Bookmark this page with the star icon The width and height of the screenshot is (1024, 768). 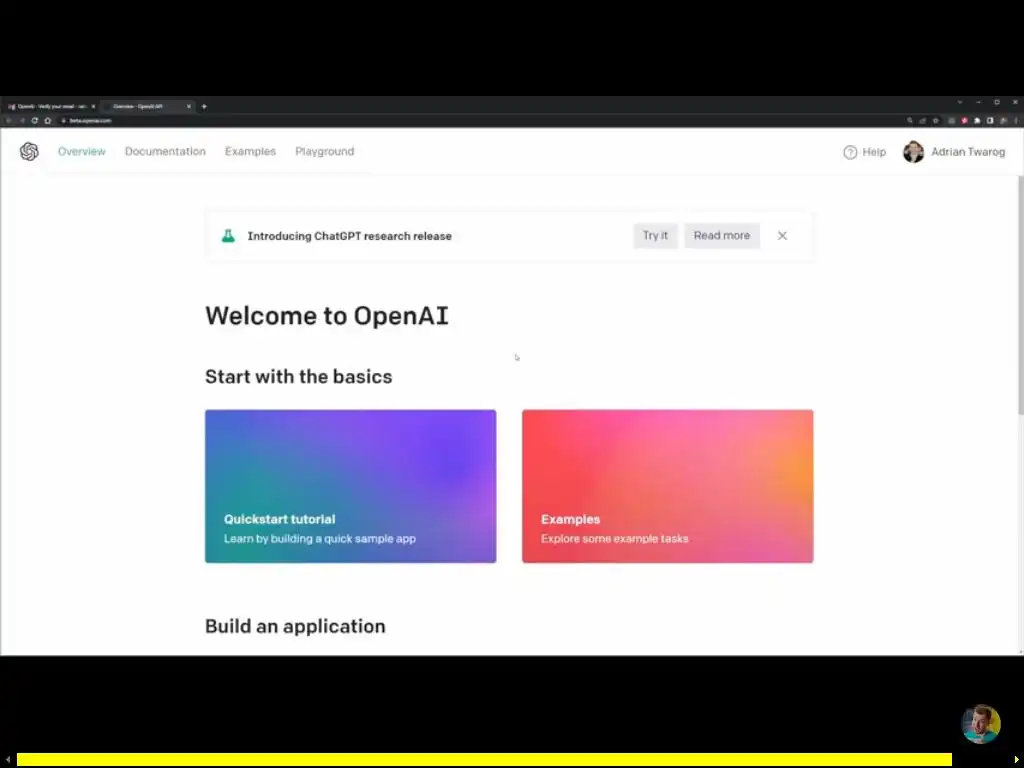935,120
